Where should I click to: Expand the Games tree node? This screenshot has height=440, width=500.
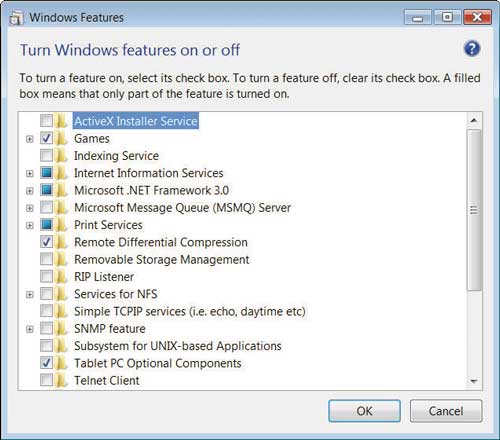(30, 139)
